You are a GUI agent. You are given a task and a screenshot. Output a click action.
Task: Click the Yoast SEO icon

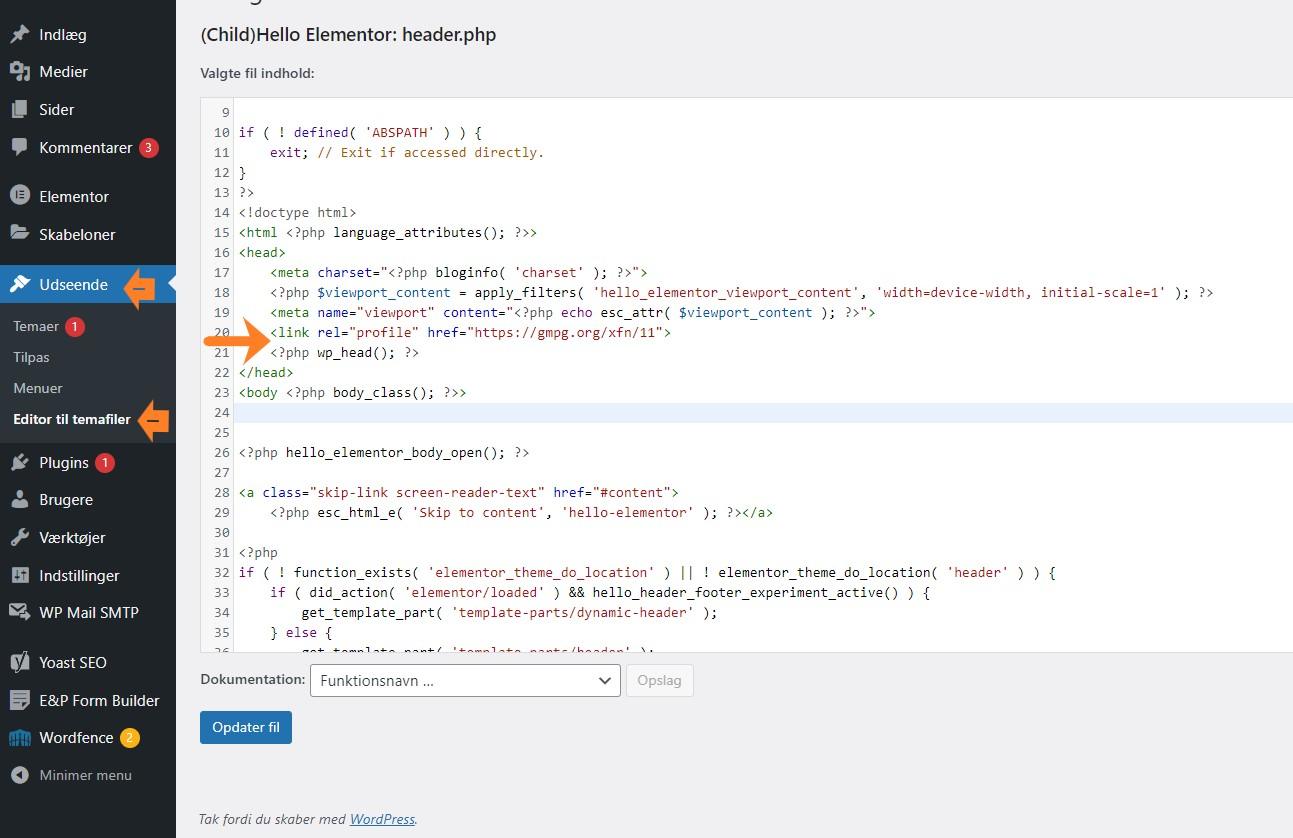click(x=20, y=662)
